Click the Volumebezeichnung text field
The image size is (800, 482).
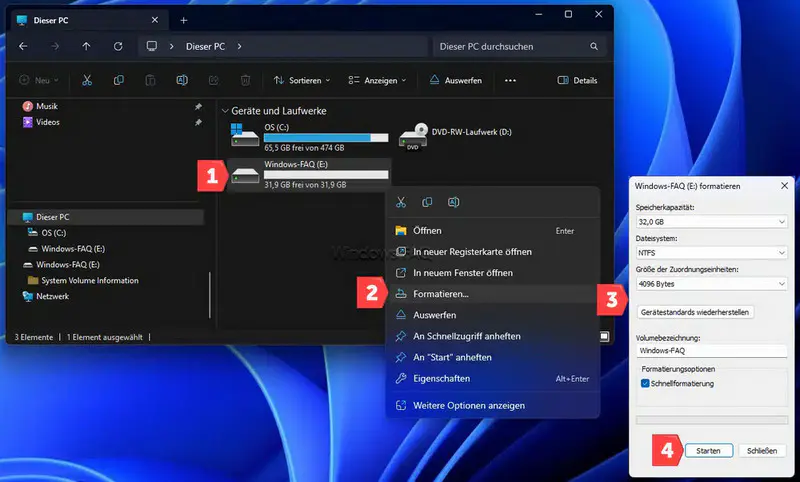pyautogui.click(x=712, y=350)
